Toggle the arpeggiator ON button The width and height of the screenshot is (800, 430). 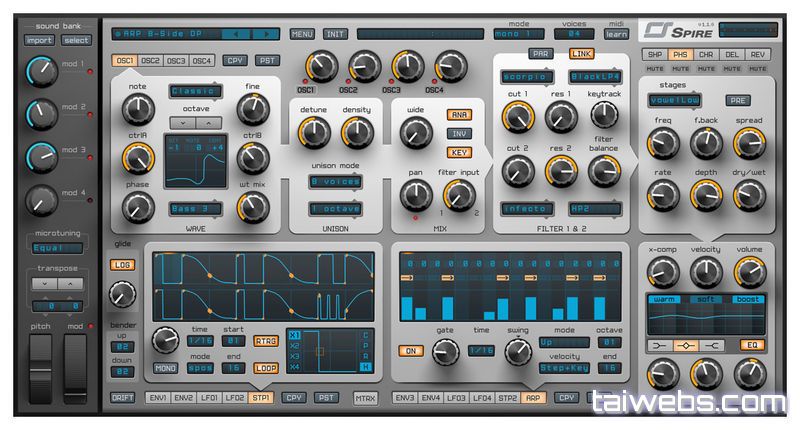point(411,351)
